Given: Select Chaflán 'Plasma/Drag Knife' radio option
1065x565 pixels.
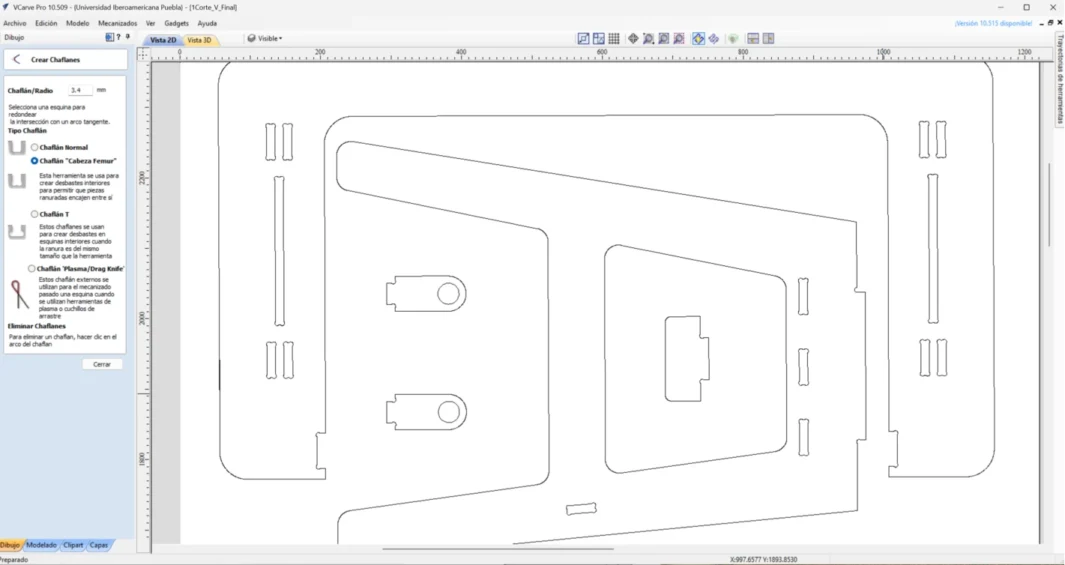Looking at the screenshot, I should 32,268.
